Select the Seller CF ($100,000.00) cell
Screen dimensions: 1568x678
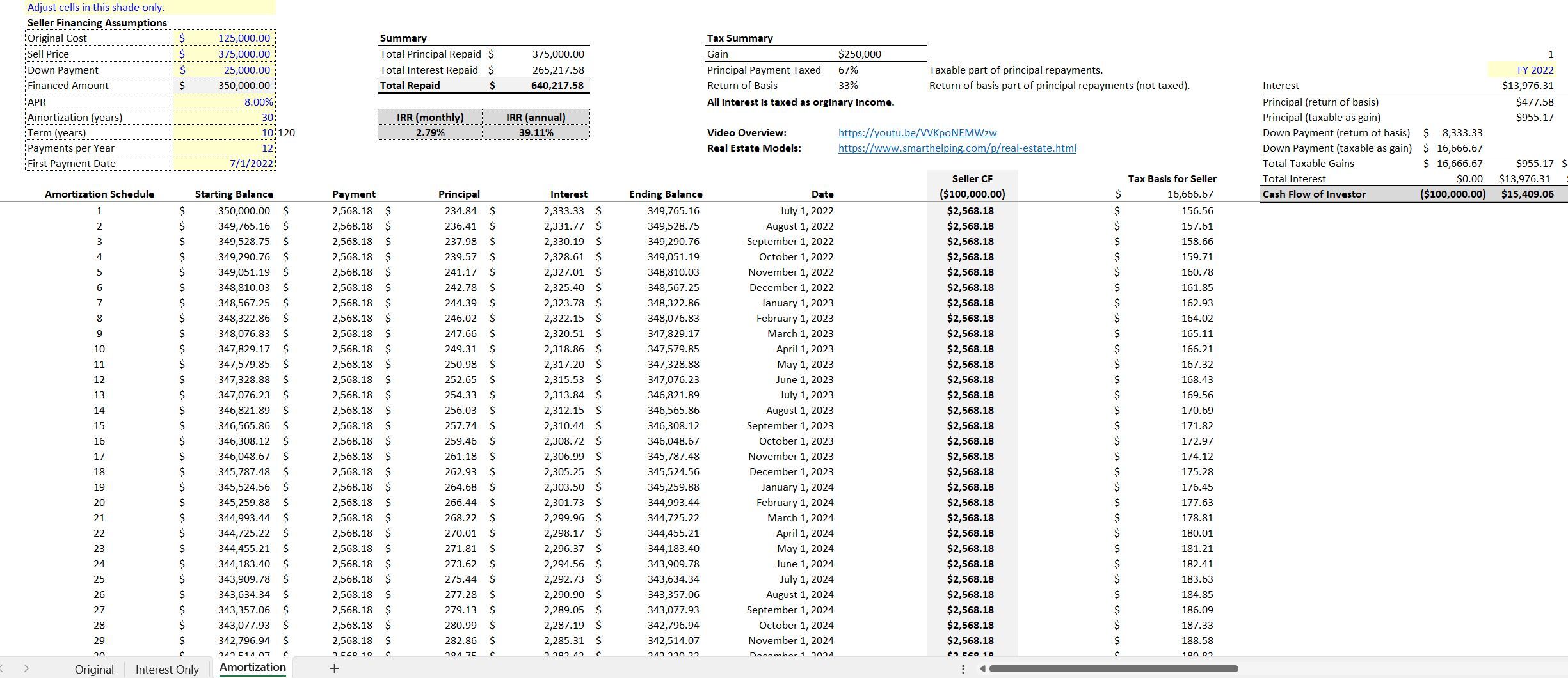point(972,194)
